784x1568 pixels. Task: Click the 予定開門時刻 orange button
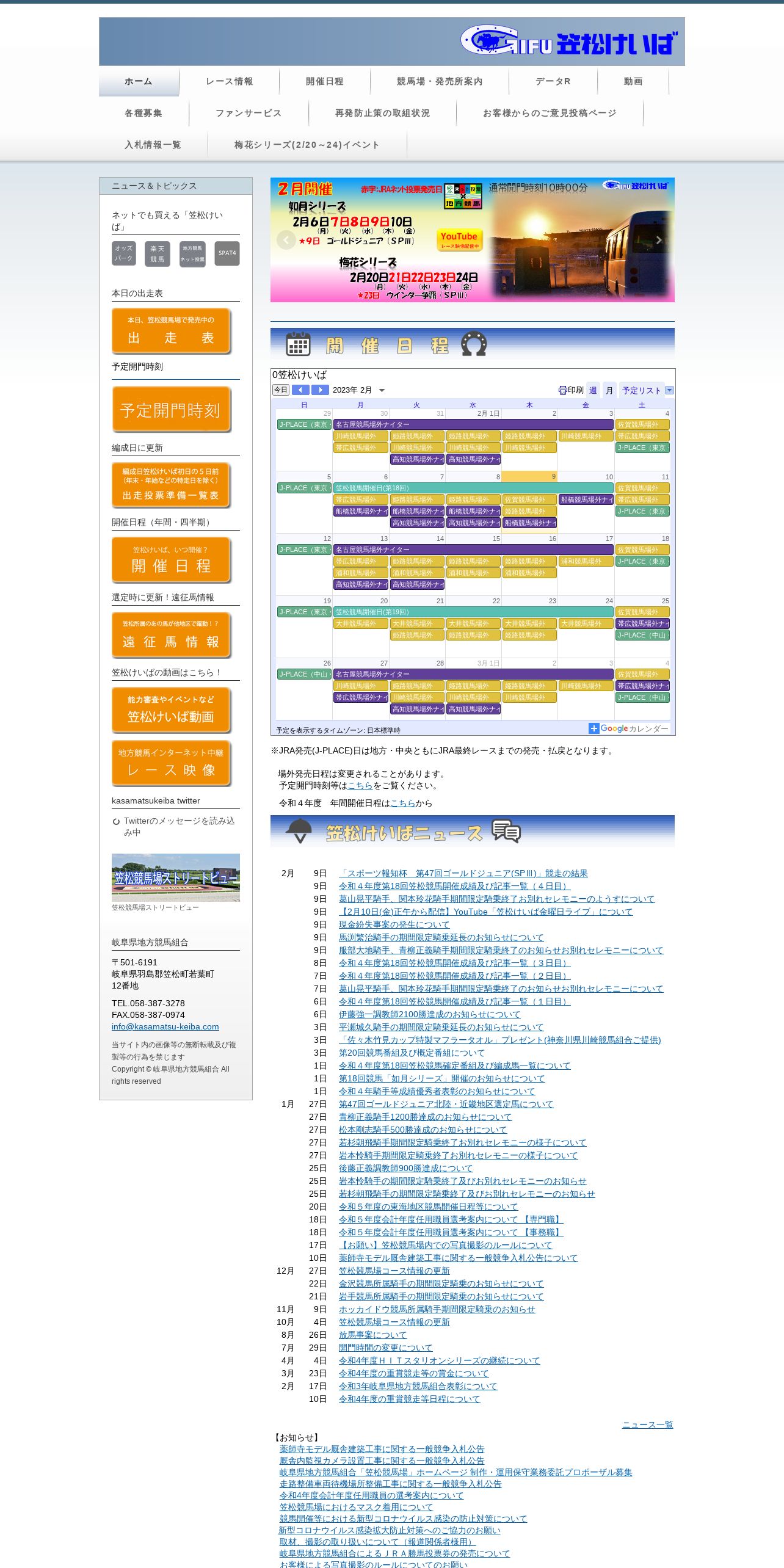(x=171, y=409)
